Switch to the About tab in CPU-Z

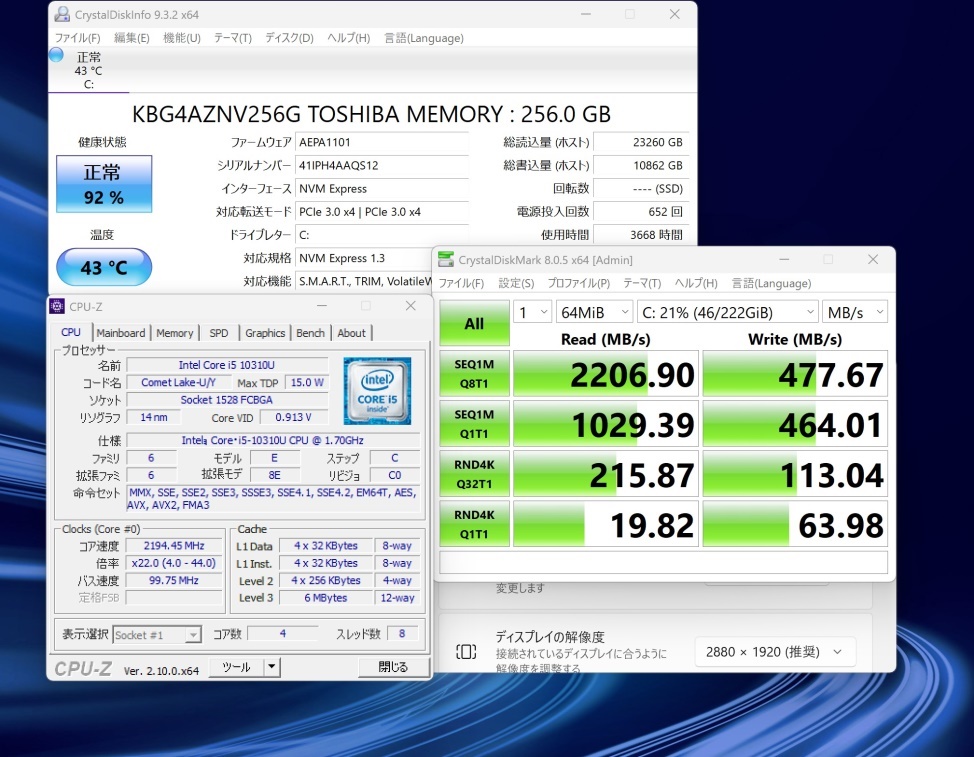352,333
